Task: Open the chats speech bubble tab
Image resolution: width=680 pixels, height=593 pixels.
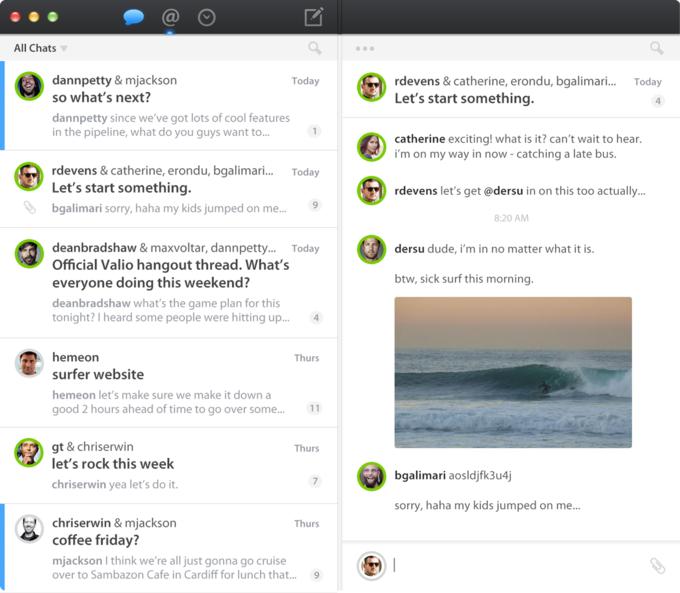Action: (x=133, y=17)
